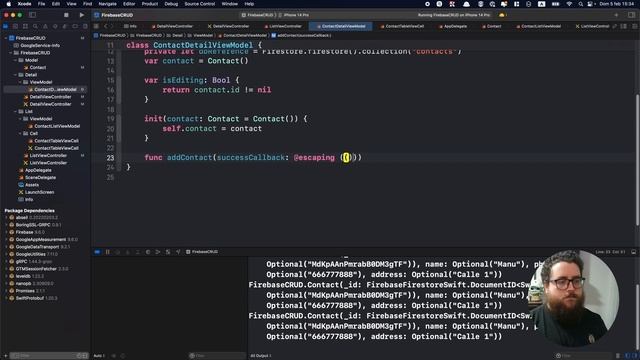Click the Debug Memory Graph icon
The height and width of the screenshot is (360, 640).
158,252
